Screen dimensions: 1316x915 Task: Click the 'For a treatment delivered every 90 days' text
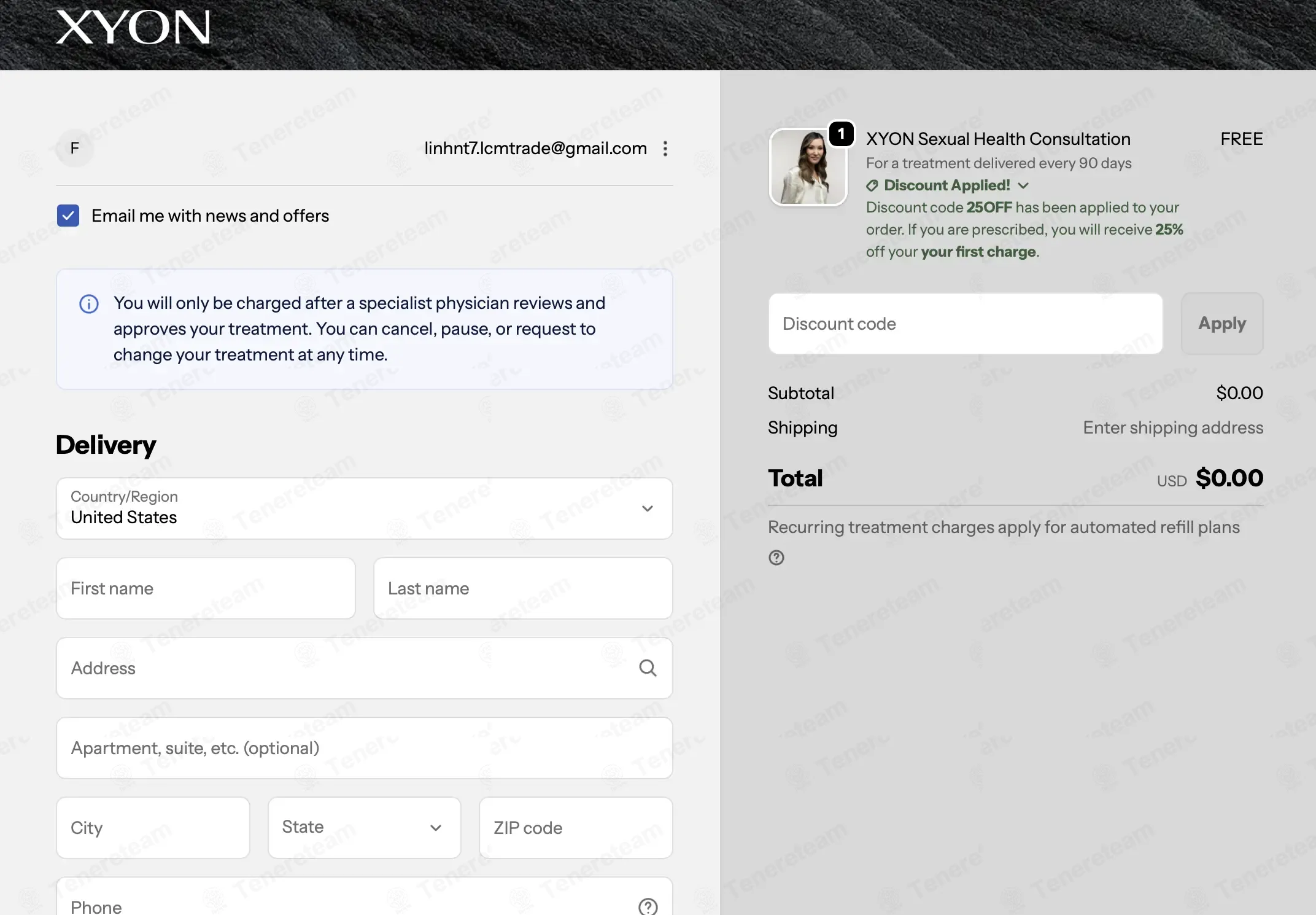point(999,163)
